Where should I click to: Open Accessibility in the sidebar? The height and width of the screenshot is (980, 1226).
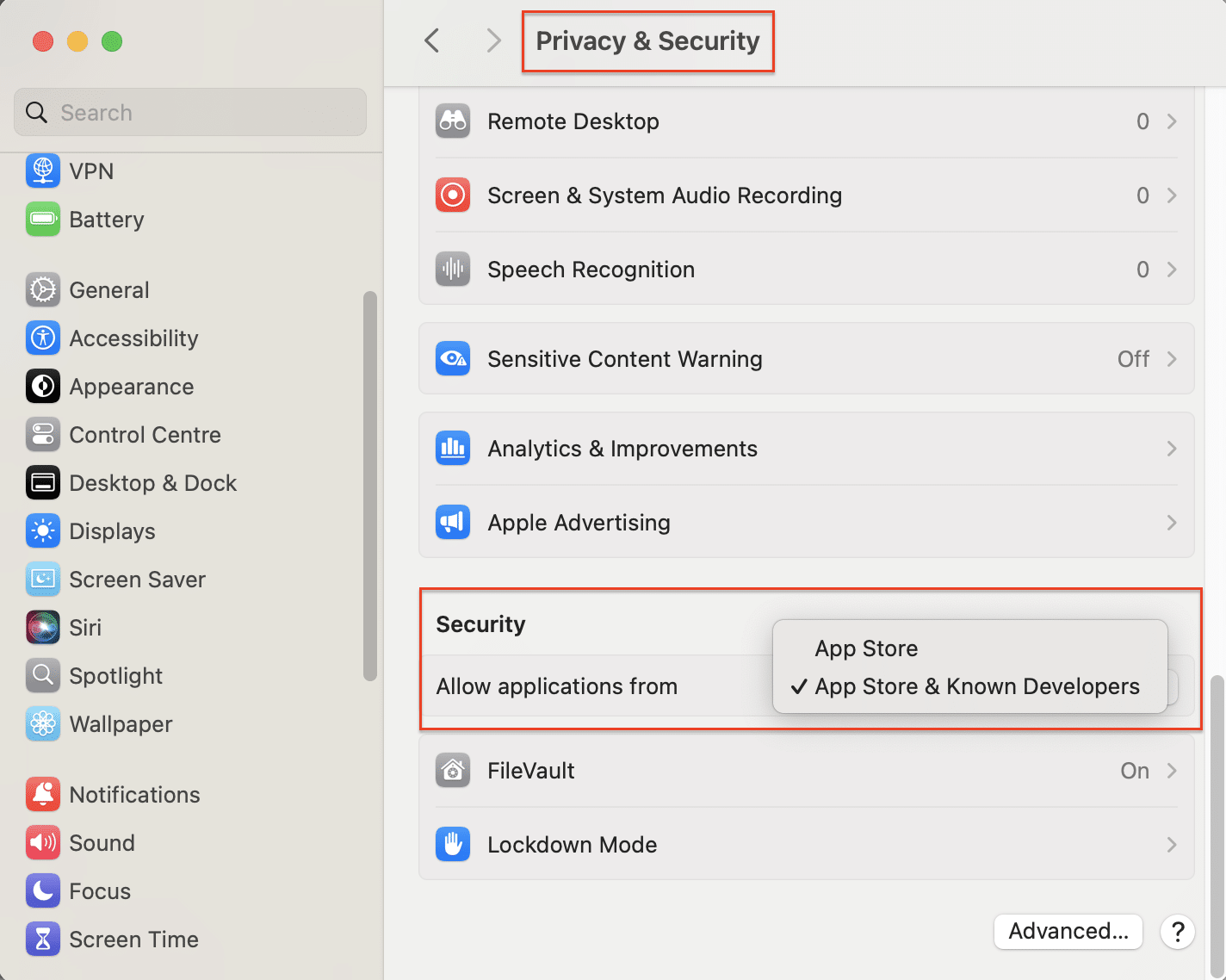click(x=133, y=338)
